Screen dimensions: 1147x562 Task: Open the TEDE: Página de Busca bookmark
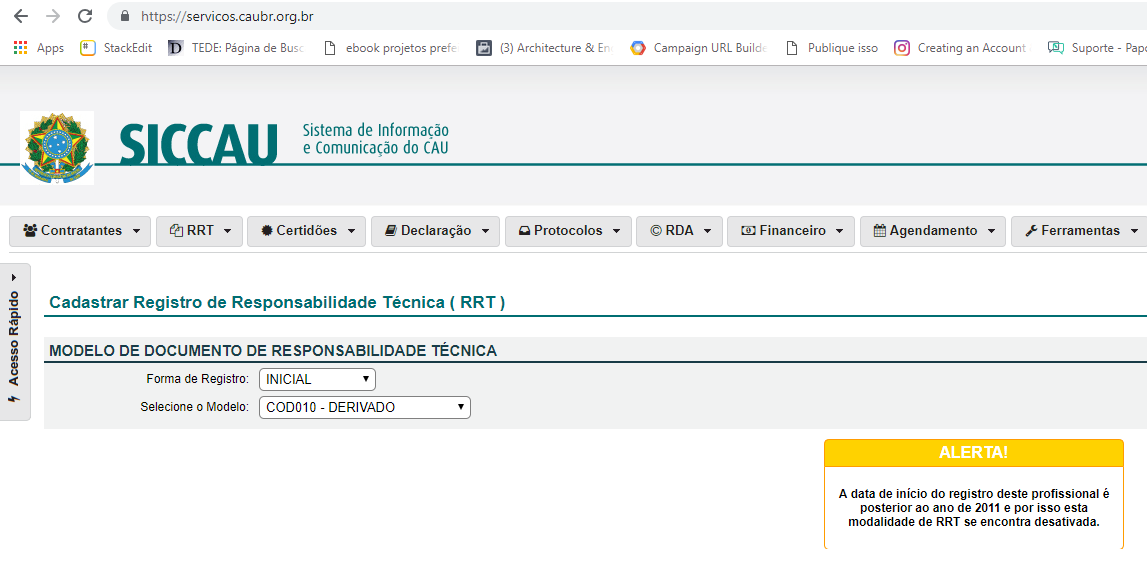pos(235,48)
